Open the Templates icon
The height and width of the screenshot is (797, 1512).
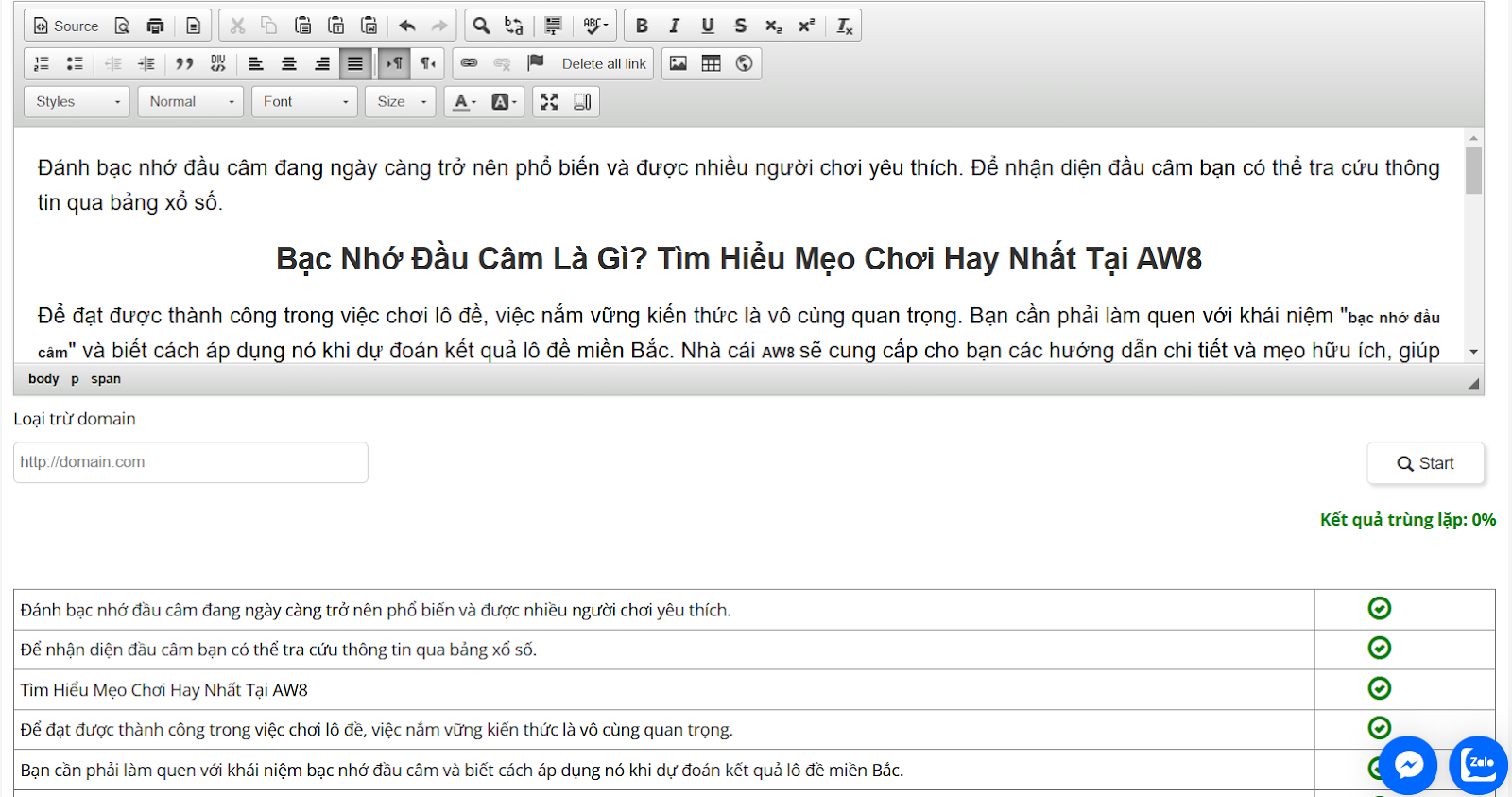(x=193, y=26)
